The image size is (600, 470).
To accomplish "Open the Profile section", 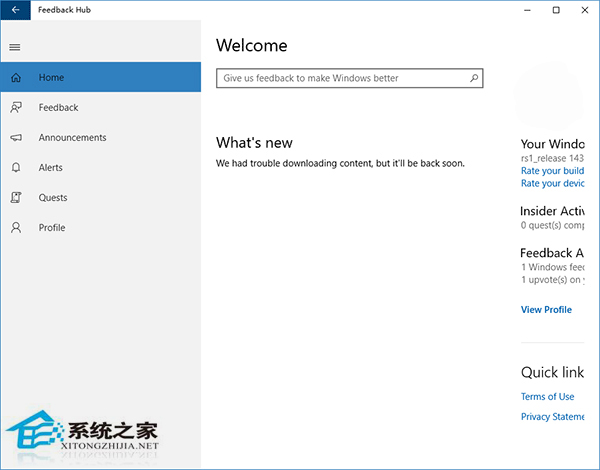I will (x=101, y=227).
